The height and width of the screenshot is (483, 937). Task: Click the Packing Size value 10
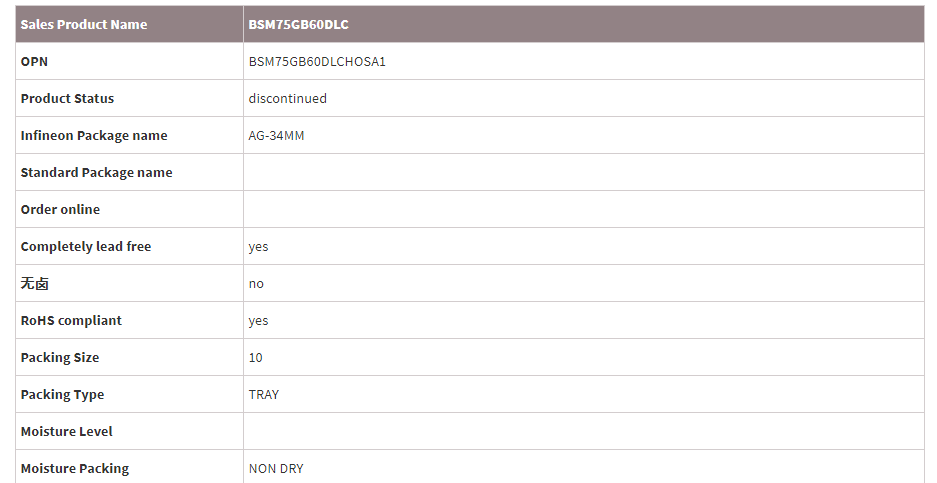(x=255, y=357)
